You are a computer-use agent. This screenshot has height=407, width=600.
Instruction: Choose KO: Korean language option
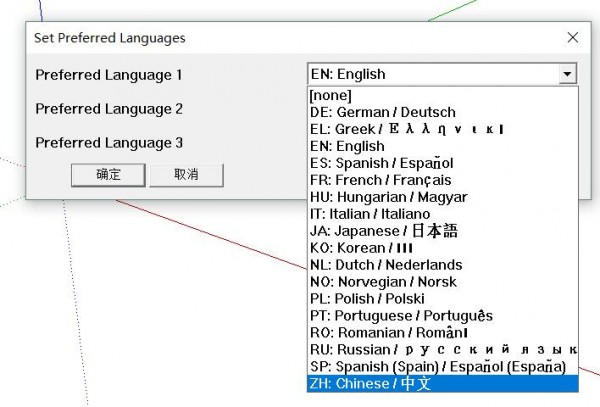coord(361,248)
